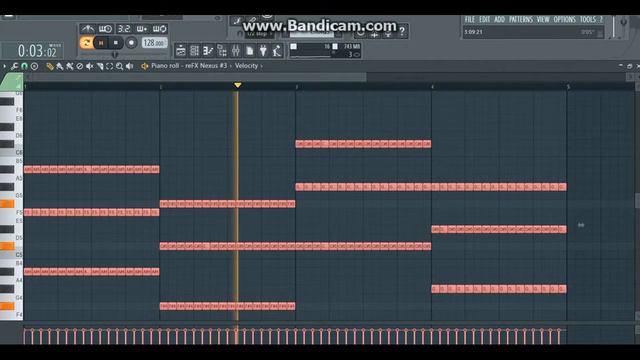Click the yellow playhead marker on timeline

238,85
